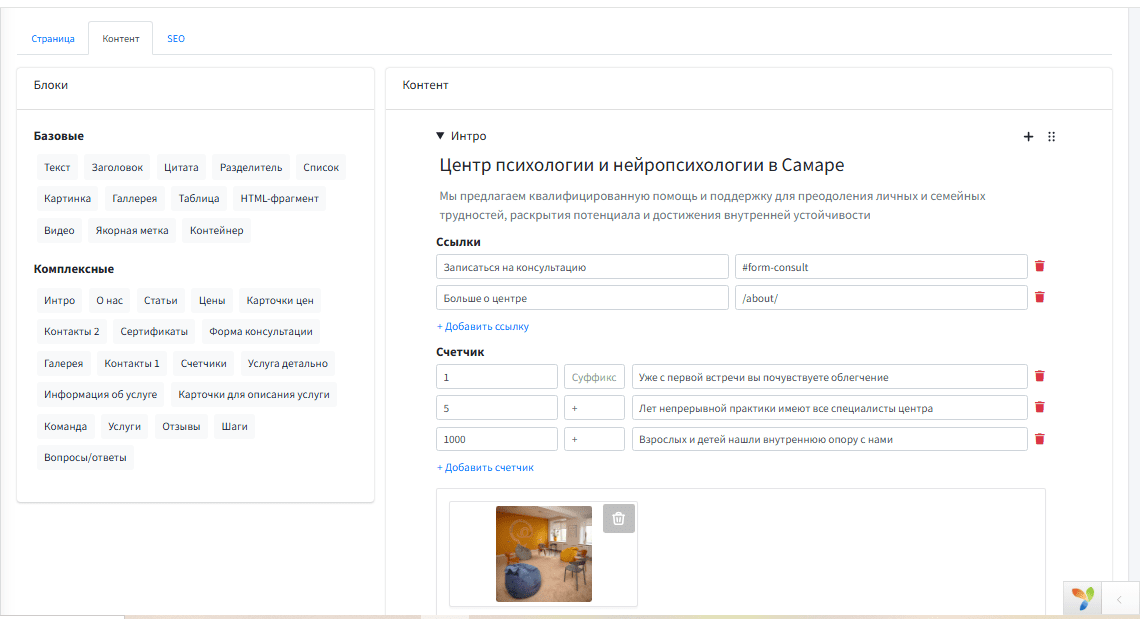Click the Добавить ссылку link
Viewport: 1140px width, 619px height.
483,327
